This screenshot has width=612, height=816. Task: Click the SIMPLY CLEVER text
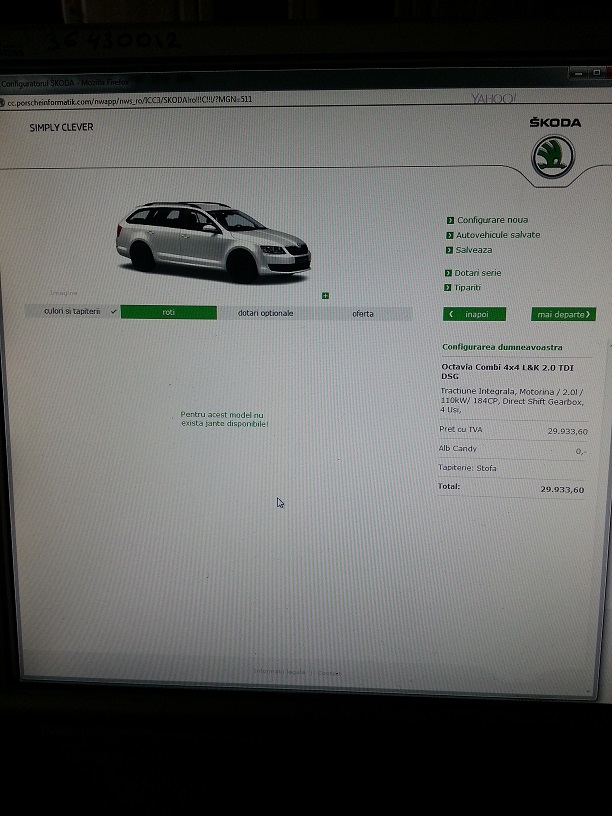pos(61,128)
